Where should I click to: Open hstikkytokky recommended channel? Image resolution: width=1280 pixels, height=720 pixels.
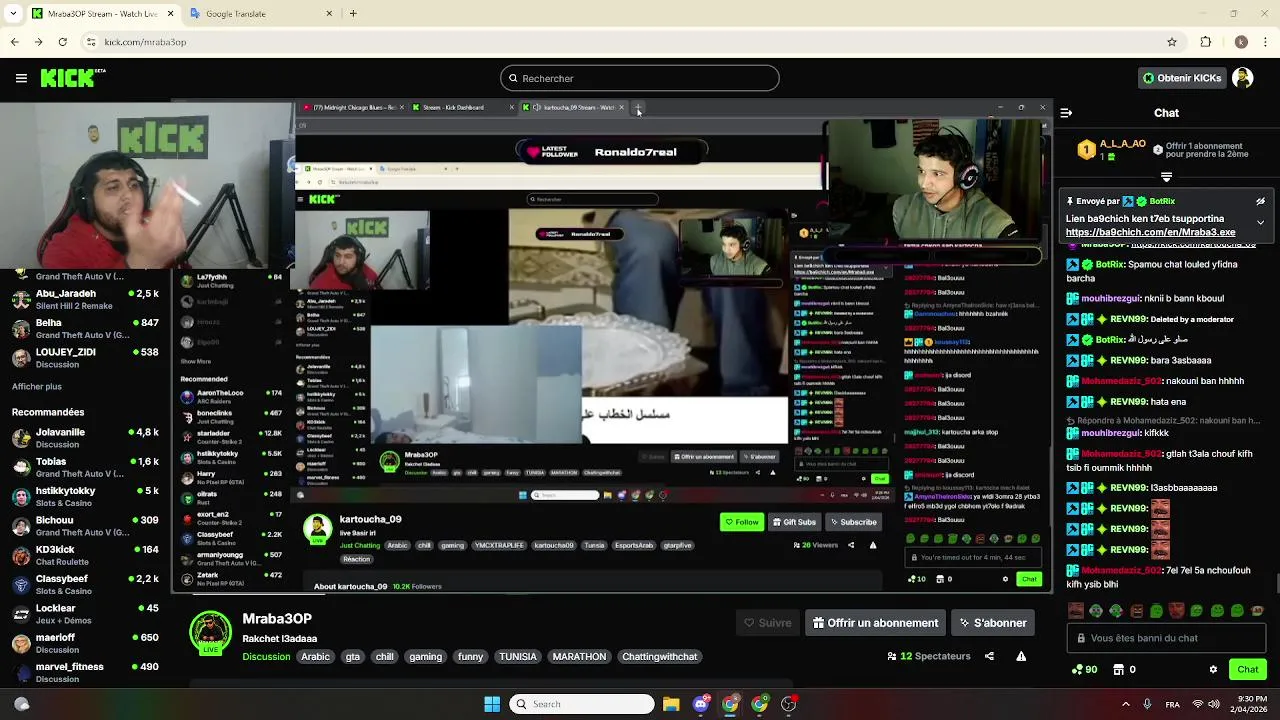pos(85,497)
